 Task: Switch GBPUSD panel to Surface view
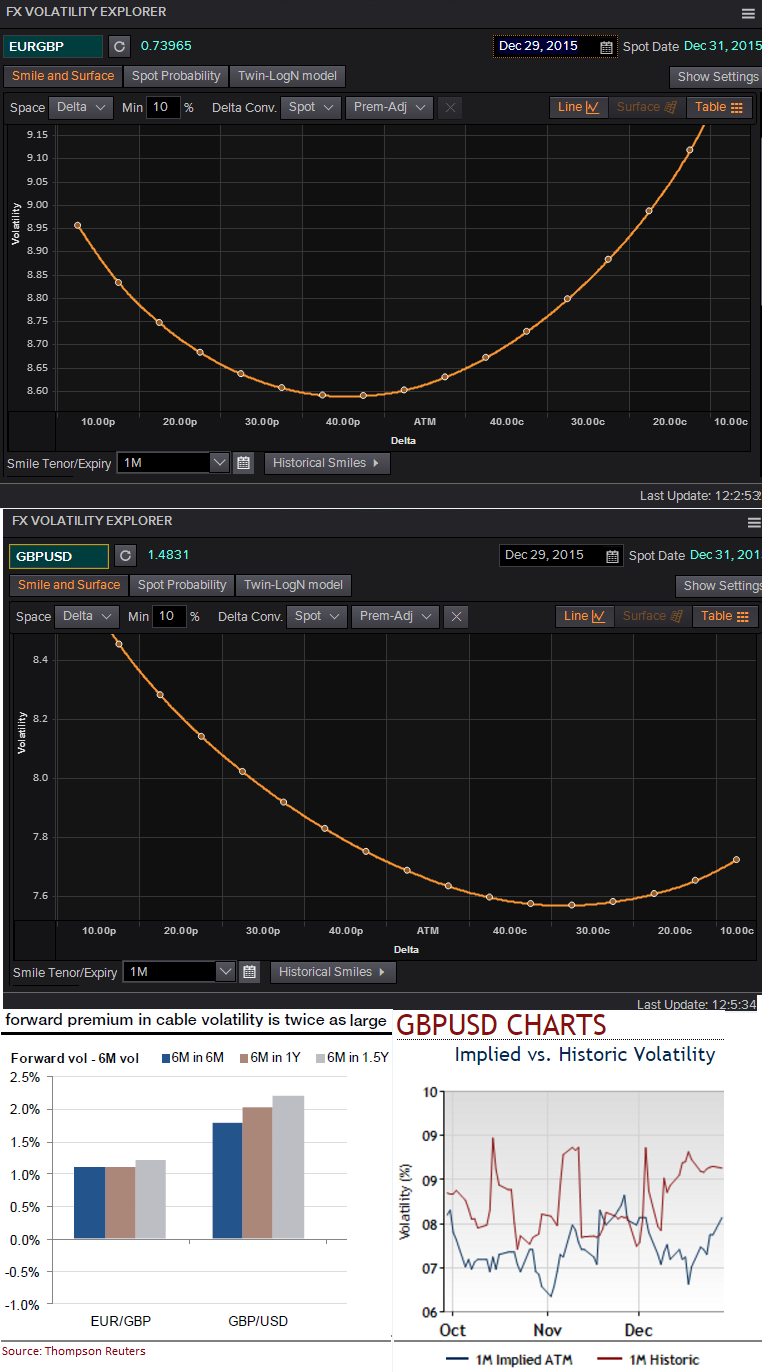pos(652,616)
